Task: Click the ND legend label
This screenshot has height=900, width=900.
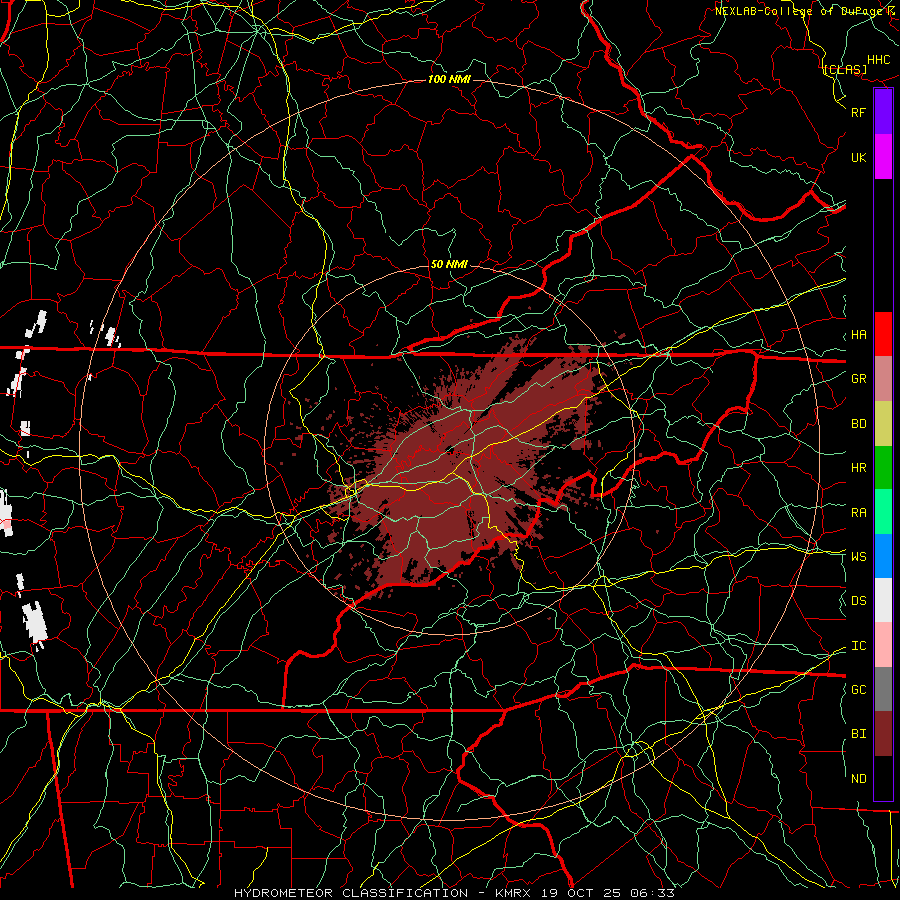Action: (x=858, y=779)
